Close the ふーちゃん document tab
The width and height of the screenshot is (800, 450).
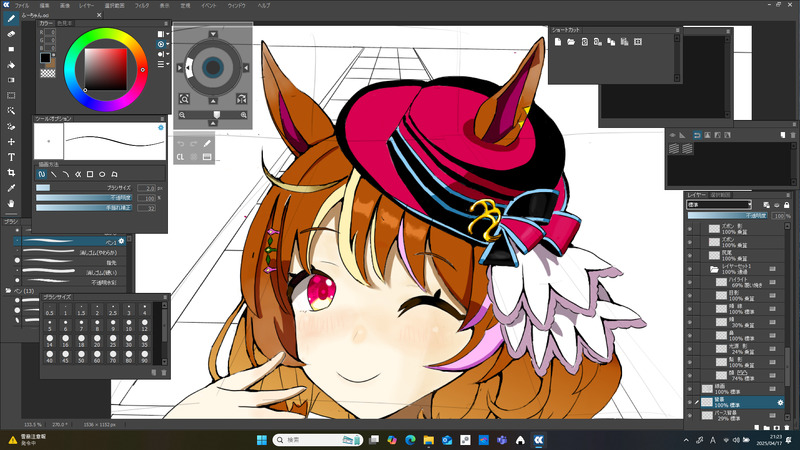[x=99, y=15]
